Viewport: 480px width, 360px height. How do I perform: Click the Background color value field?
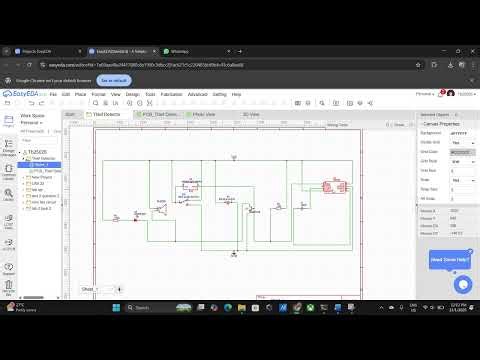(x=463, y=133)
